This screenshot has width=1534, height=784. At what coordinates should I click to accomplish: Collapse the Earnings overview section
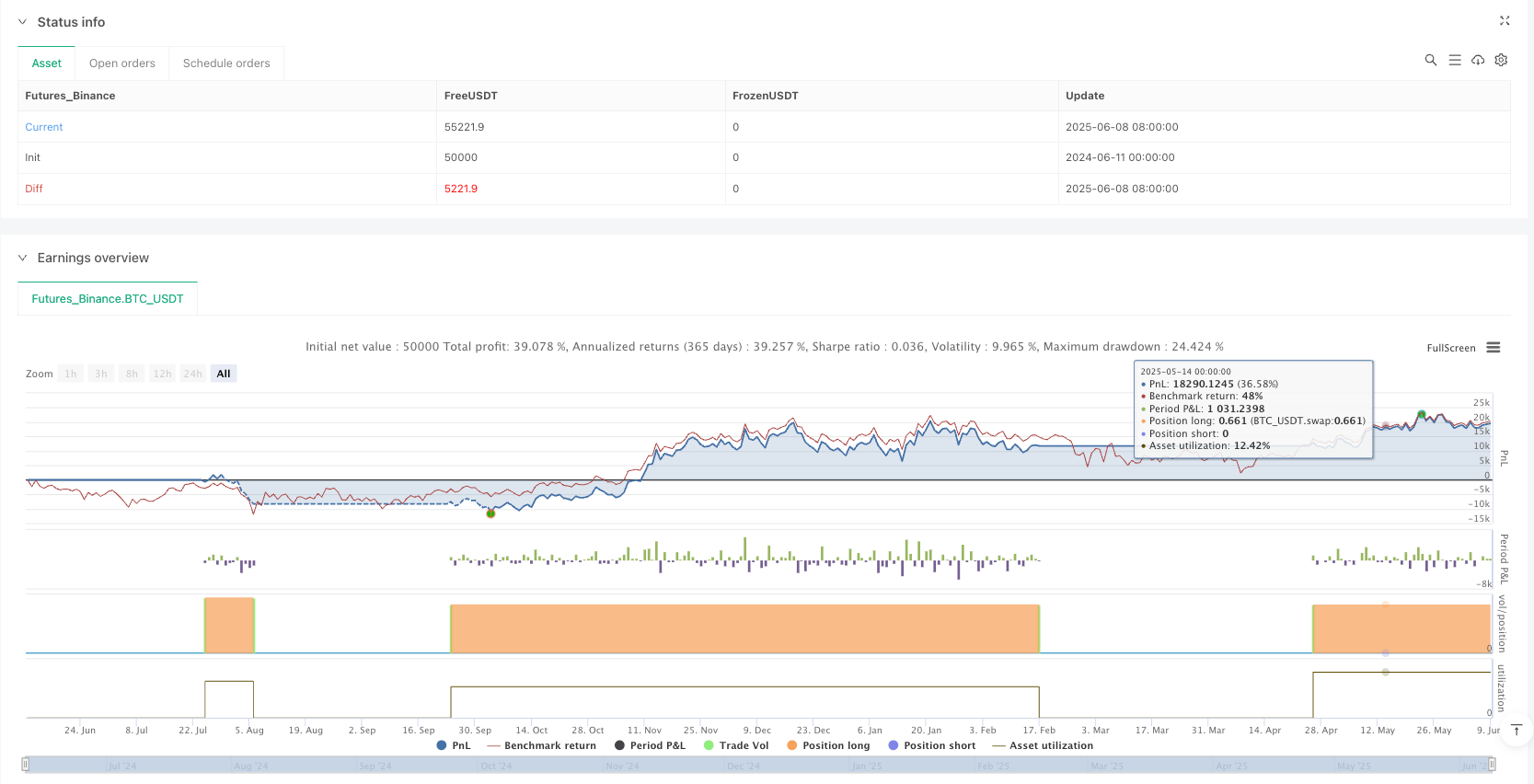tap(23, 258)
